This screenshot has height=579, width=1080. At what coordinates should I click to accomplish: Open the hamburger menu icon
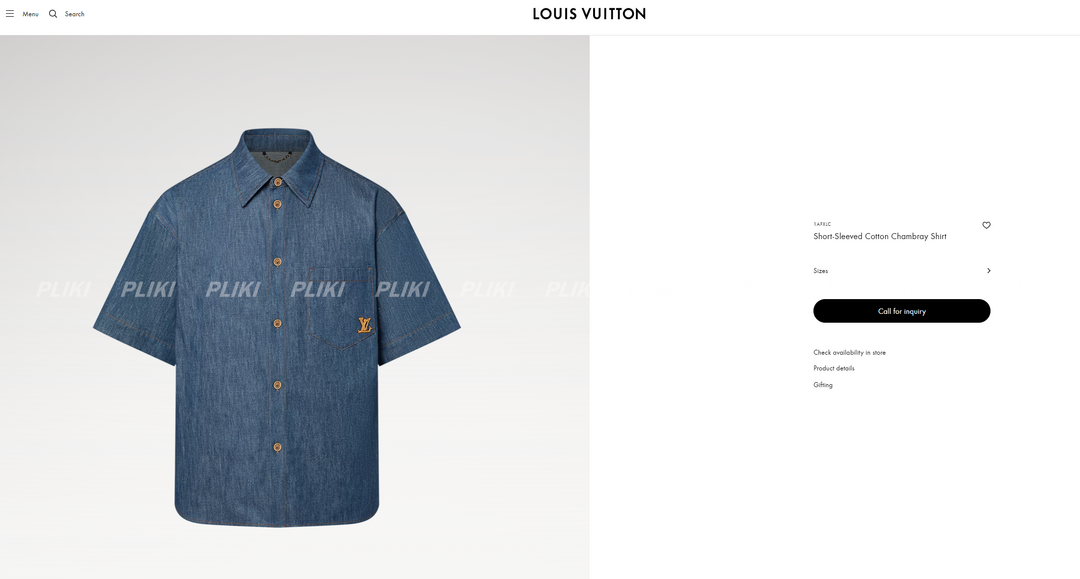[x=10, y=14]
